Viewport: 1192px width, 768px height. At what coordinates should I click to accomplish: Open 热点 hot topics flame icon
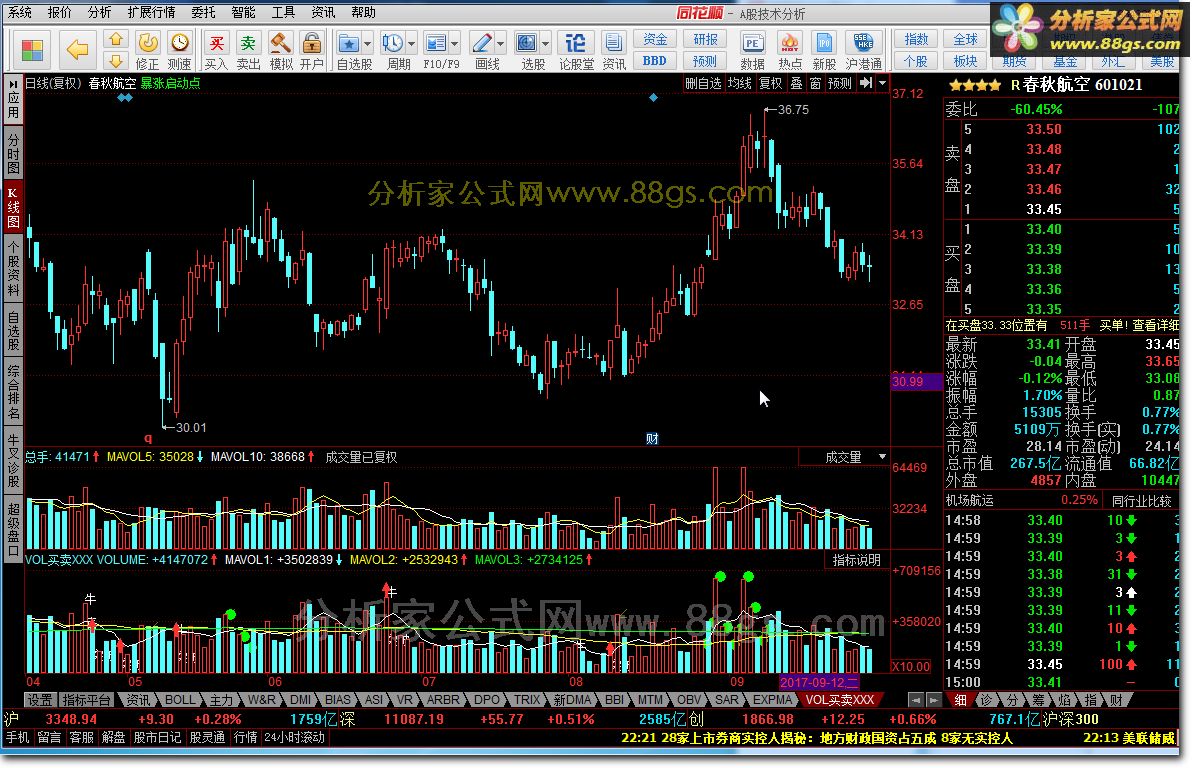coord(790,50)
